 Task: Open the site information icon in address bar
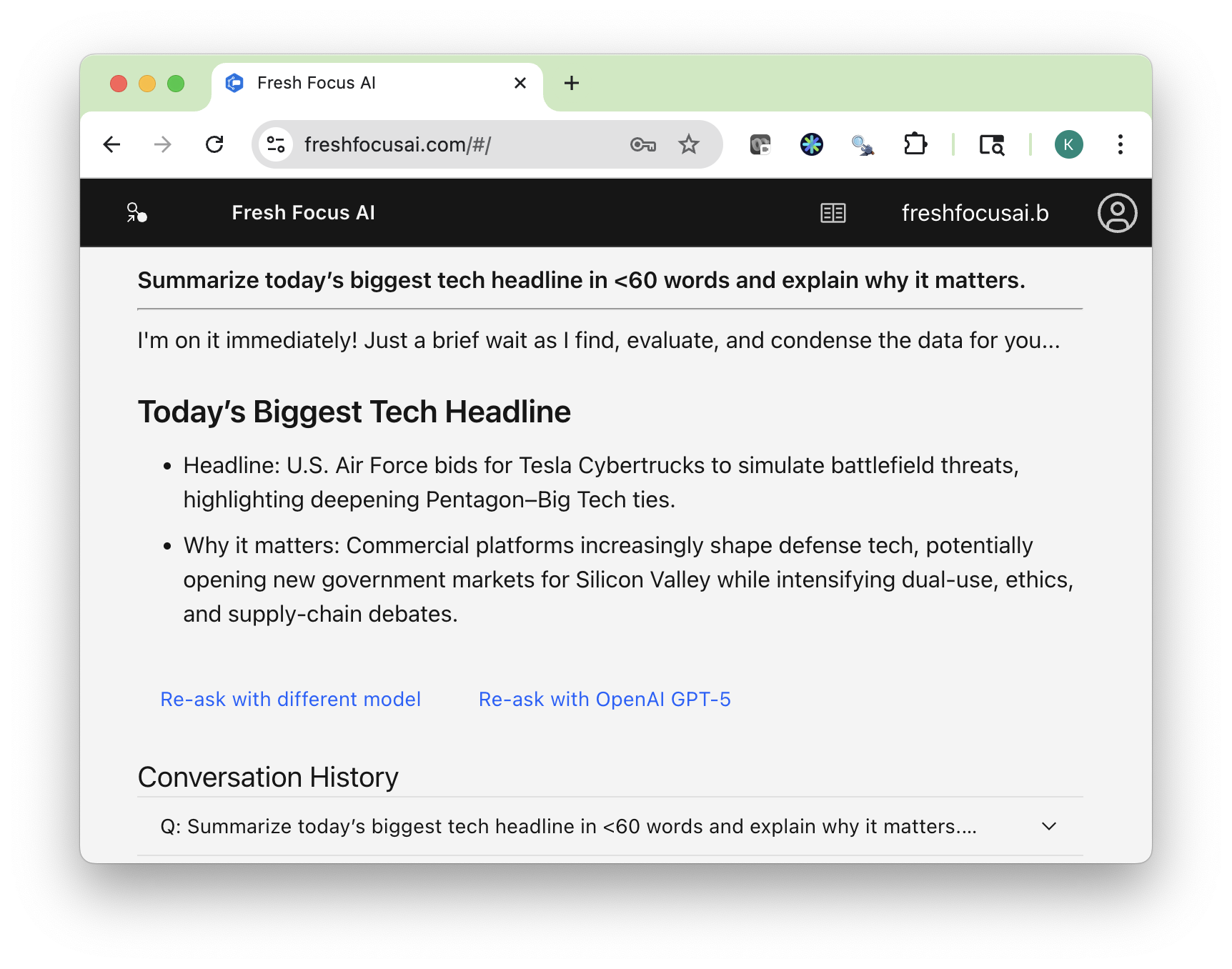[x=276, y=145]
